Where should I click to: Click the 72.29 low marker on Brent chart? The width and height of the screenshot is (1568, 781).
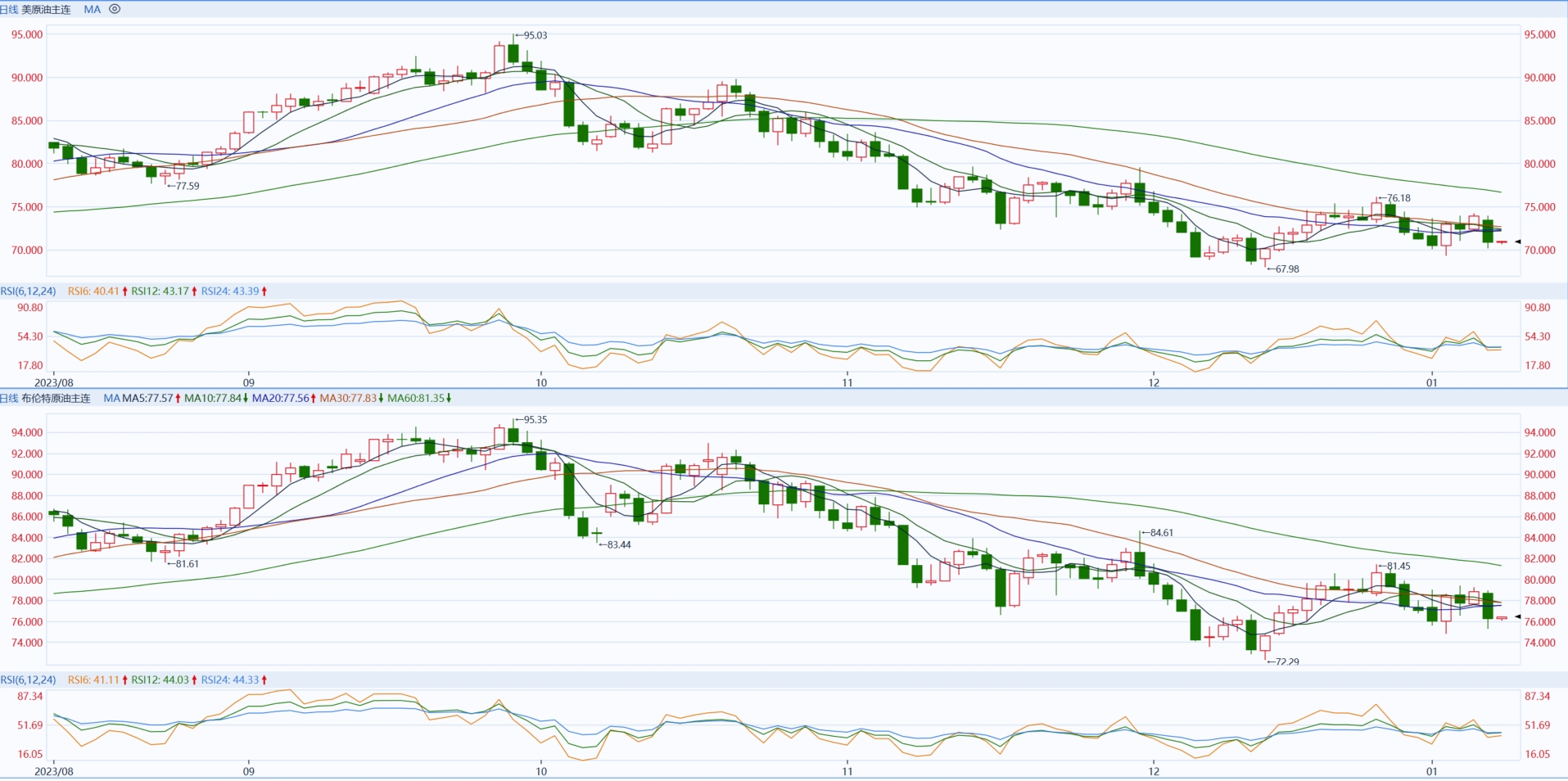point(1283,661)
